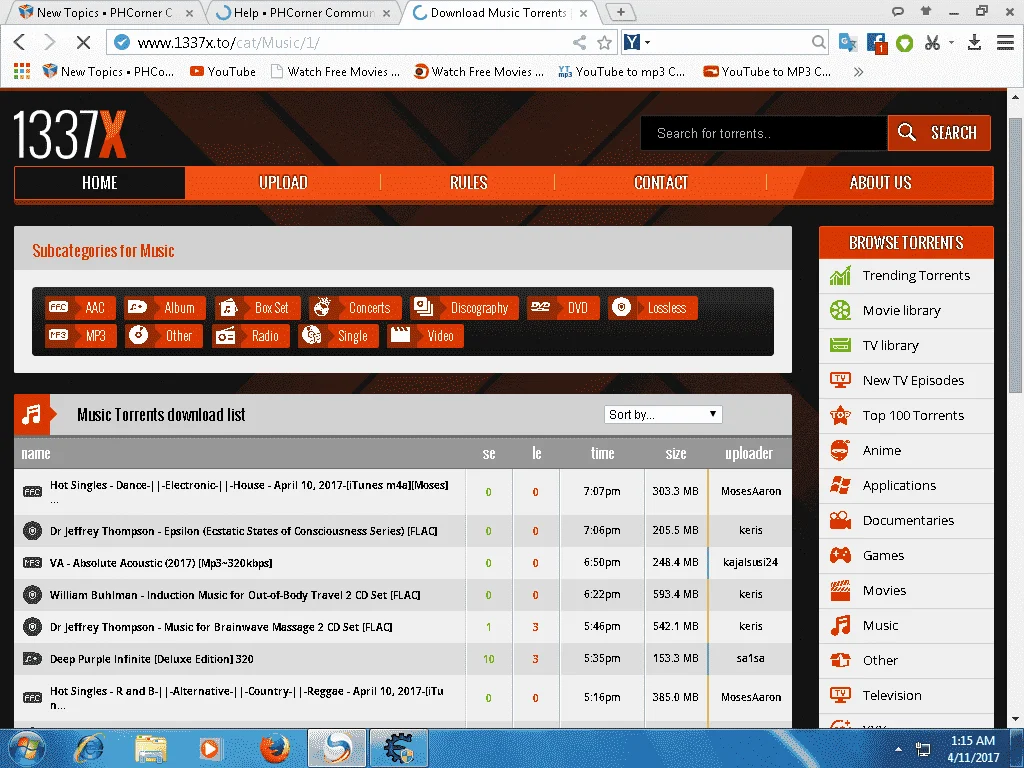
Task: Click the page vertical scrollbar thumb
Action: click(1015, 255)
